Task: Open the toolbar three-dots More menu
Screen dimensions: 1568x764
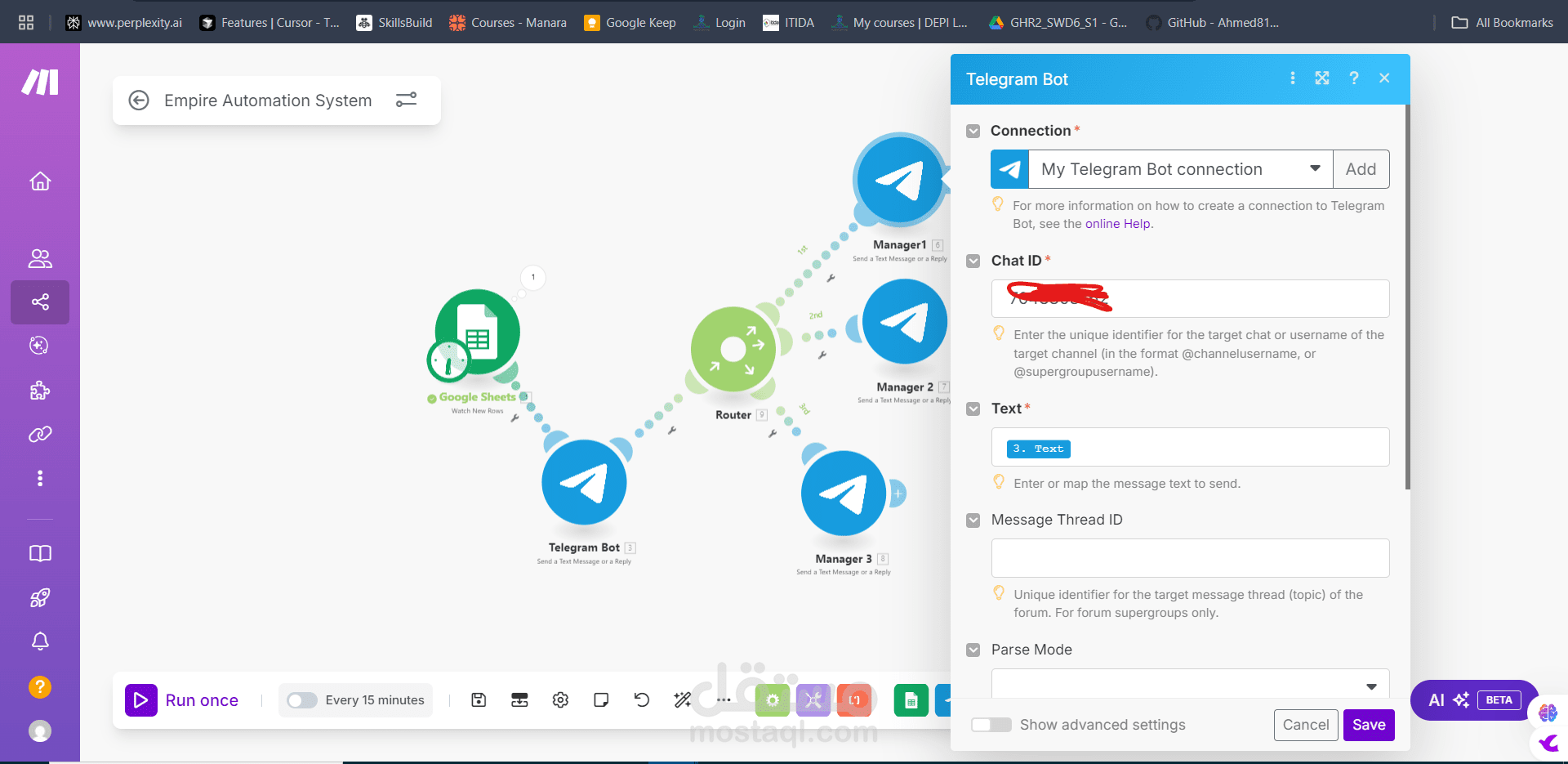Action: click(724, 699)
